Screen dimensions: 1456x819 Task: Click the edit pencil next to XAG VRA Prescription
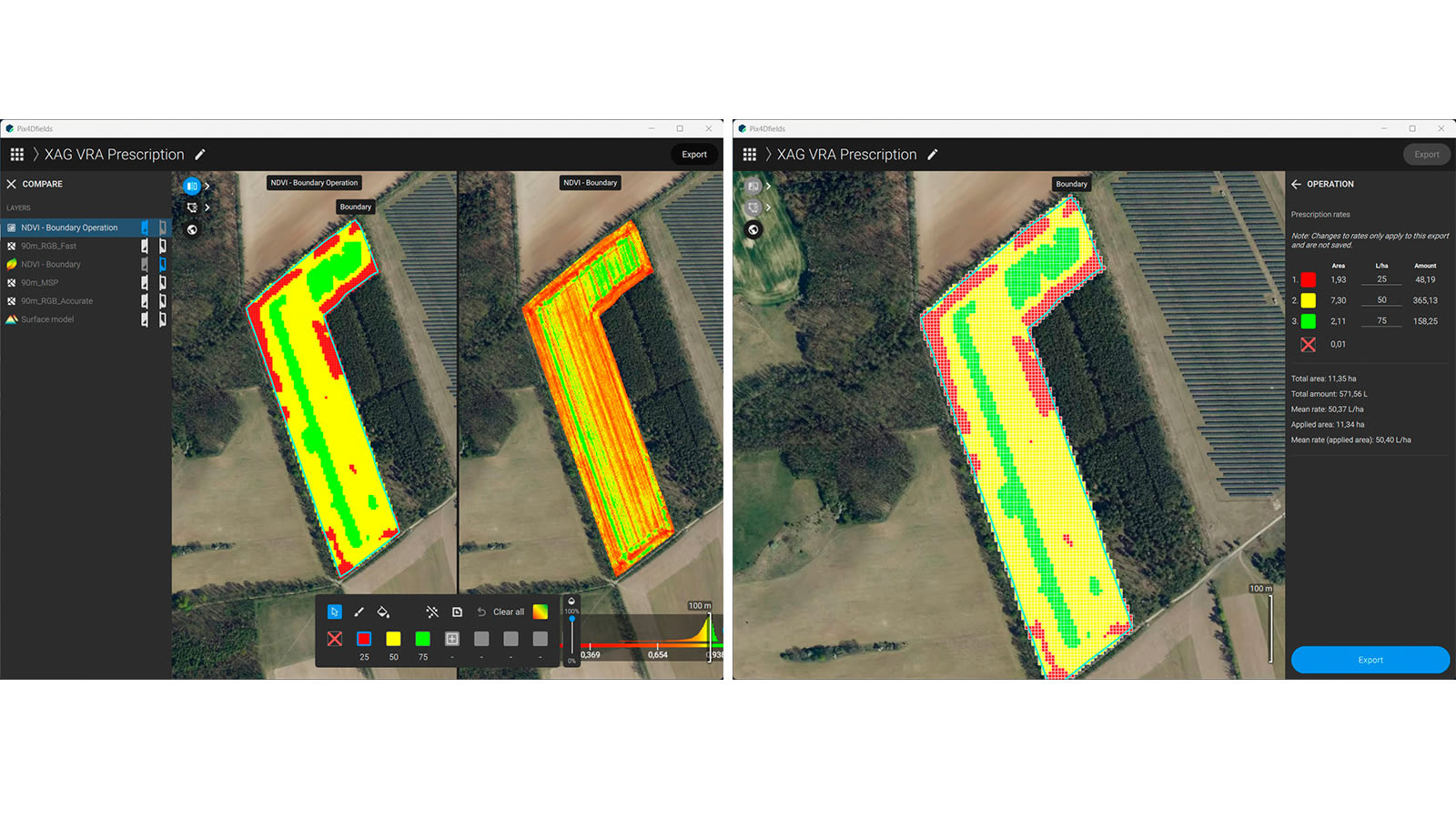pos(201,155)
